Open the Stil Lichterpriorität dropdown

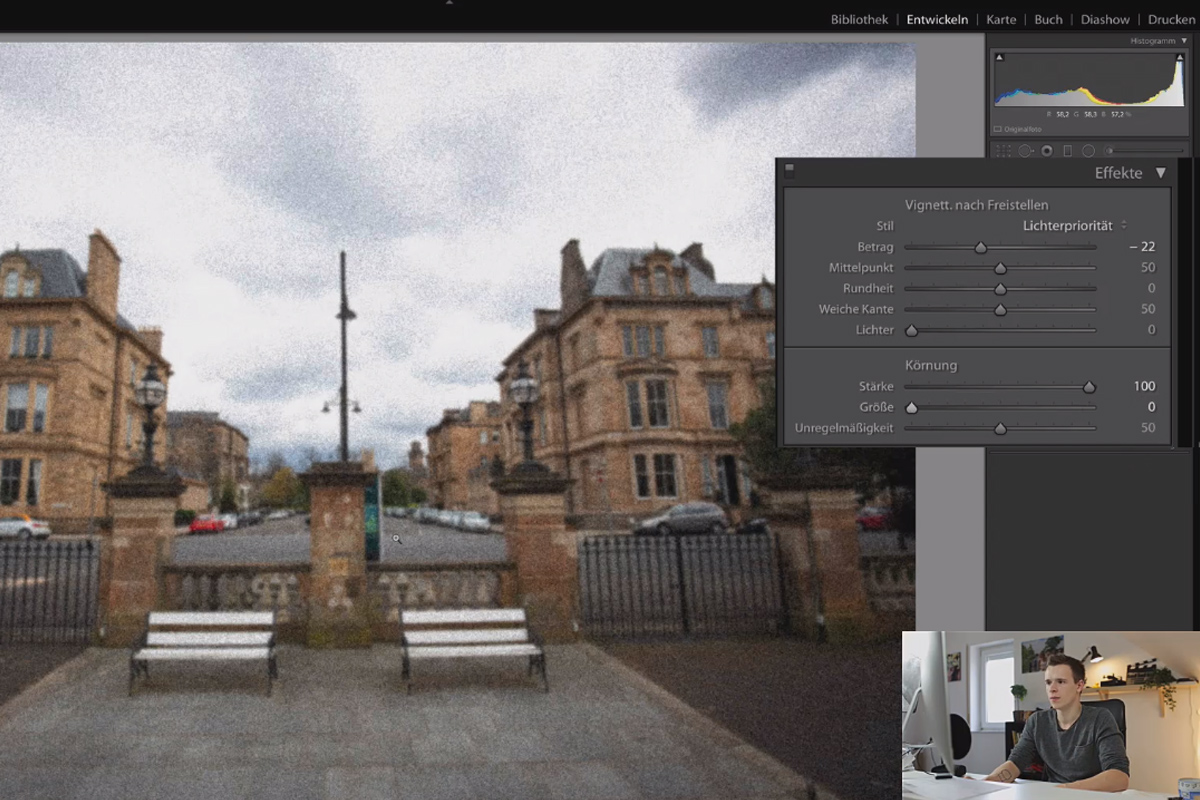click(1075, 226)
